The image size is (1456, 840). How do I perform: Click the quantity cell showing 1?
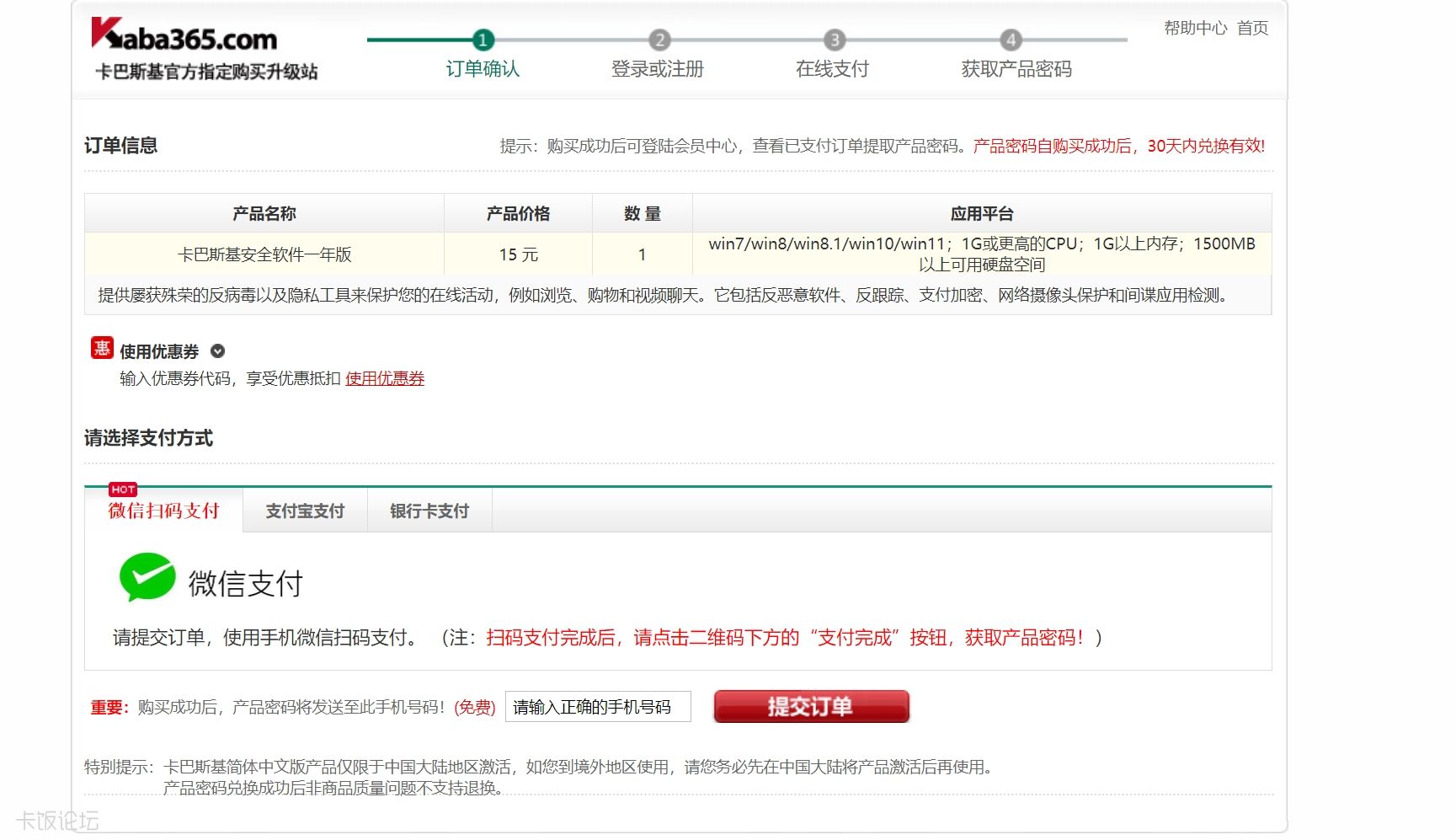coord(643,254)
